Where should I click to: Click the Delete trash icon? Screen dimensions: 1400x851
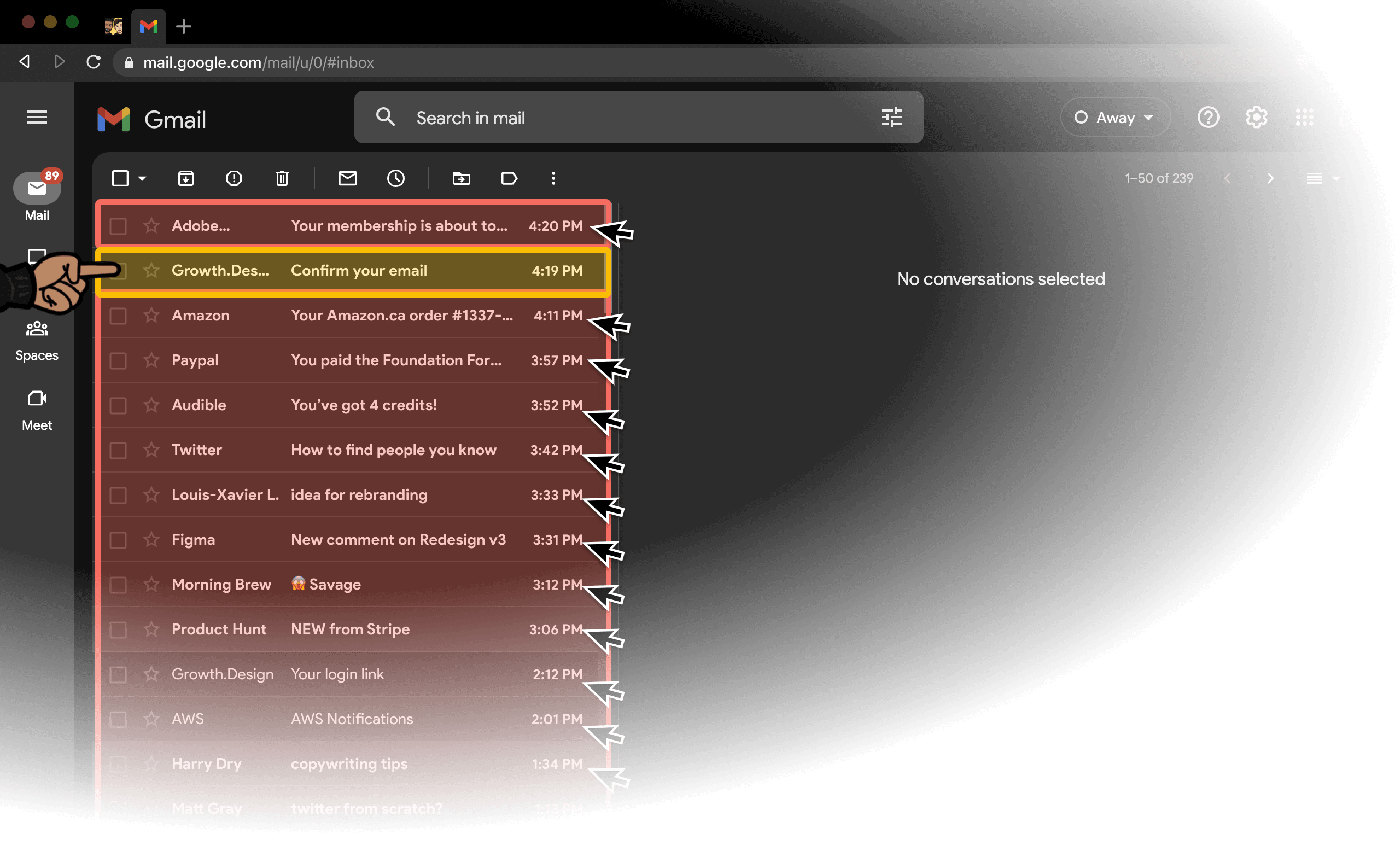(x=282, y=178)
